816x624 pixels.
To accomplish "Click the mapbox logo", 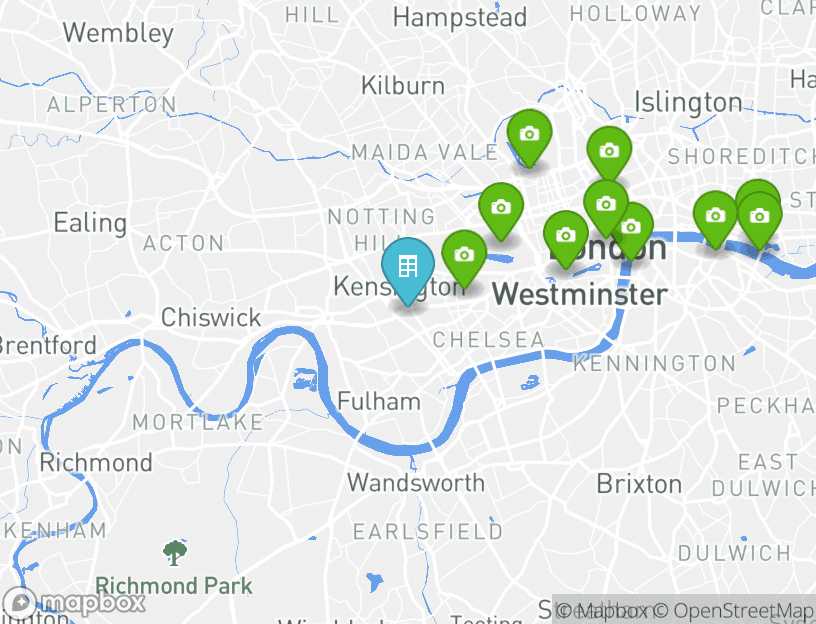I will (74, 603).
